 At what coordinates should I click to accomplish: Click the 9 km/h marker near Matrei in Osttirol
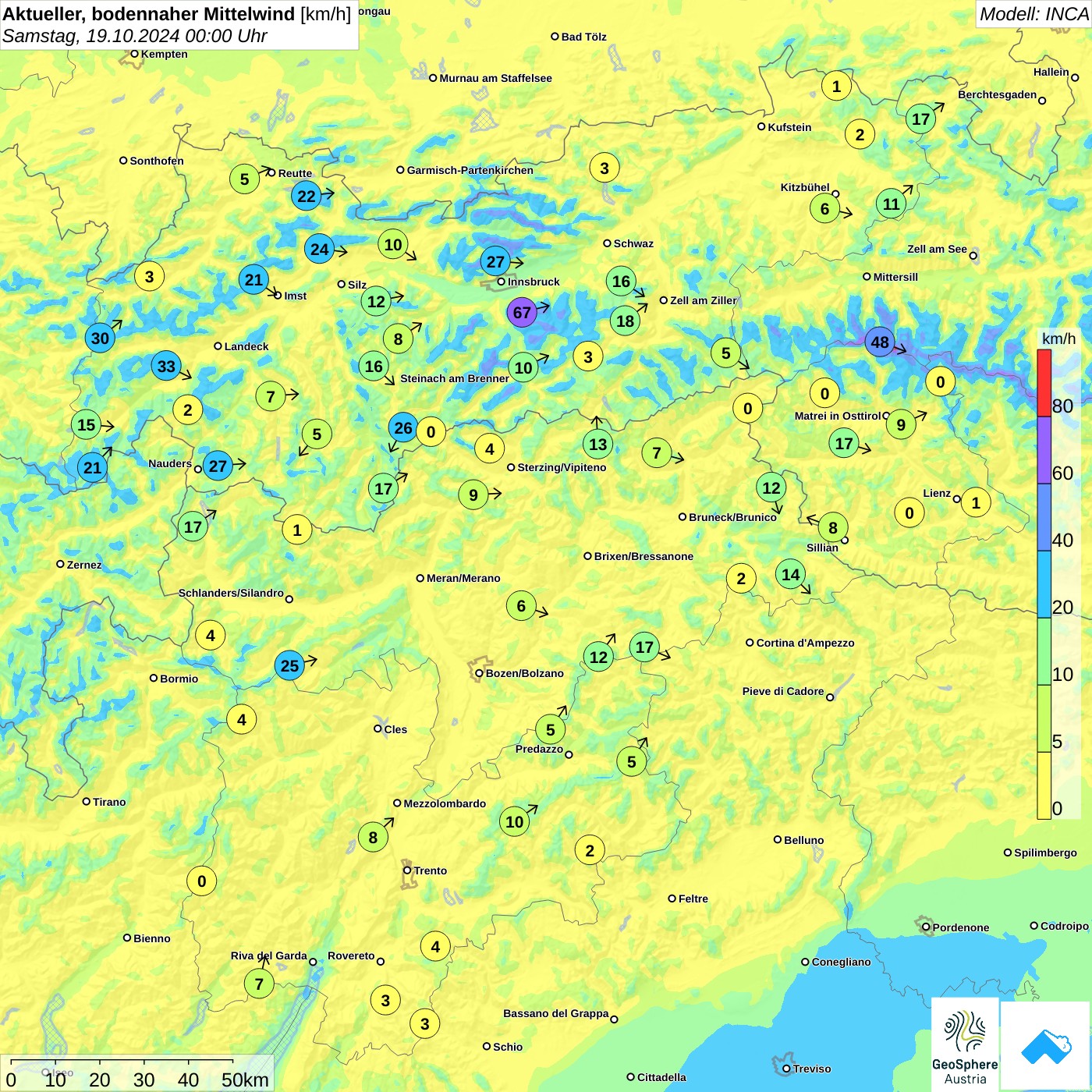tap(901, 424)
